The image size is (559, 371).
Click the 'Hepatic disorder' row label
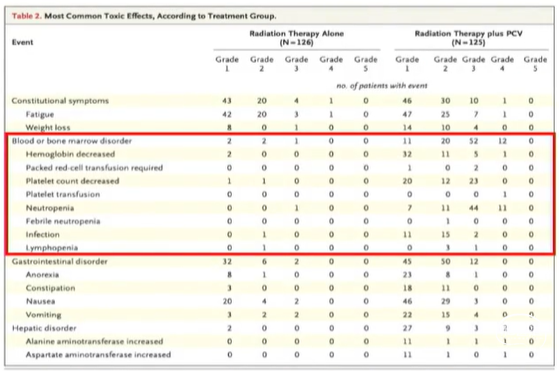tap(44, 328)
